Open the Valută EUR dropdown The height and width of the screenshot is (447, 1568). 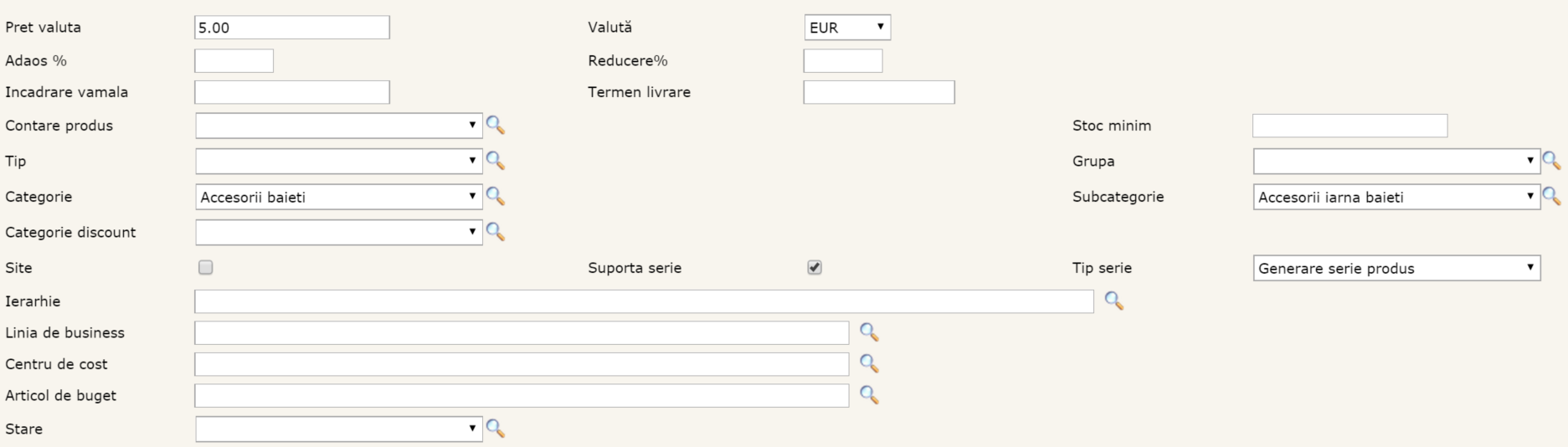click(x=847, y=28)
